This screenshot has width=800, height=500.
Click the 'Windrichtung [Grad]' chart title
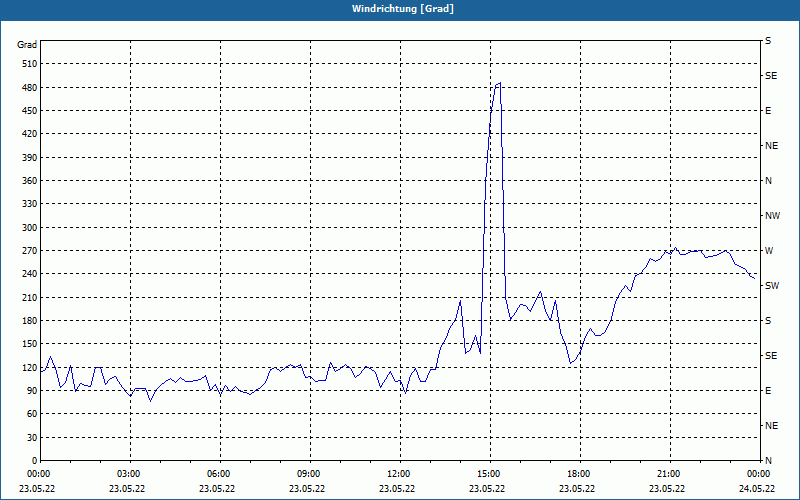403,9
